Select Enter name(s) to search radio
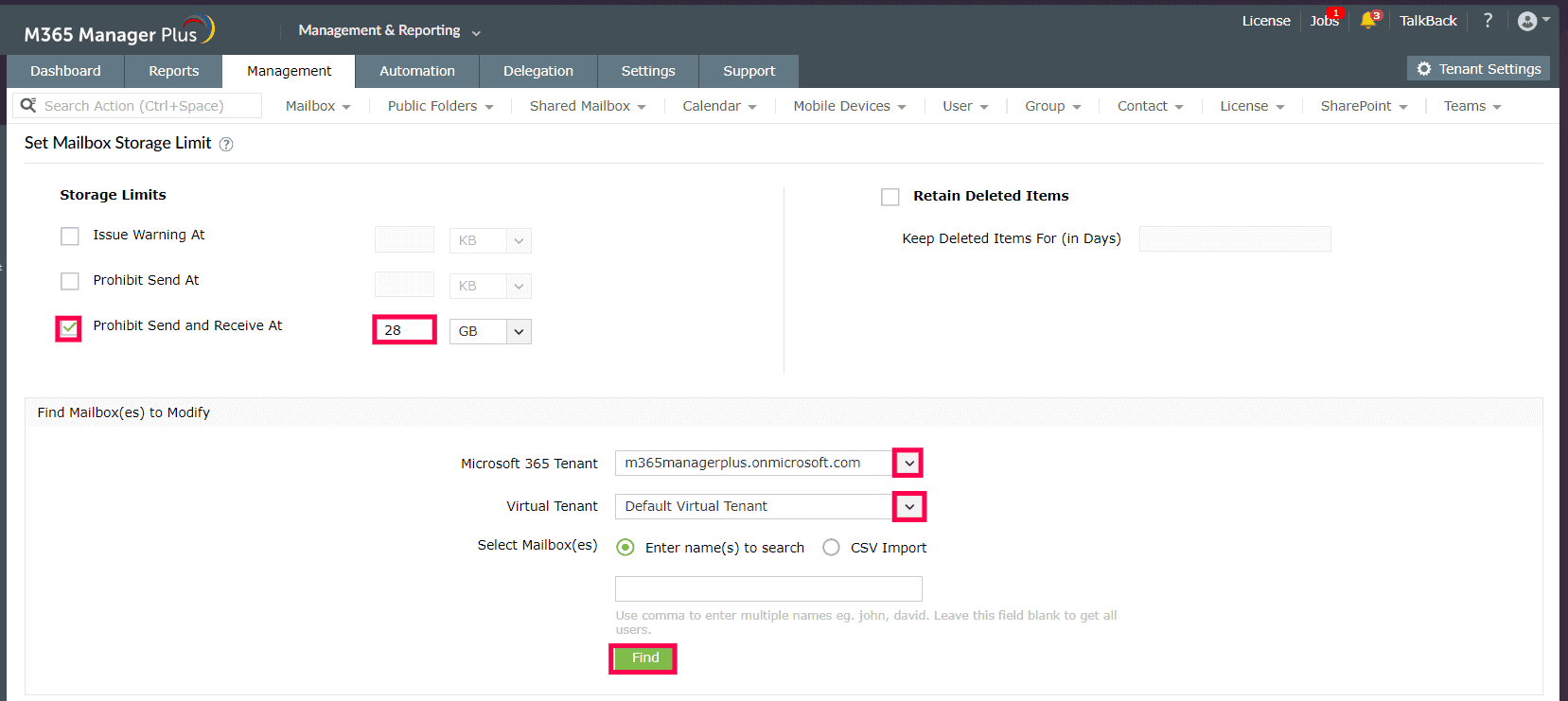This screenshot has height=701, width=1568. coord(625,548)
